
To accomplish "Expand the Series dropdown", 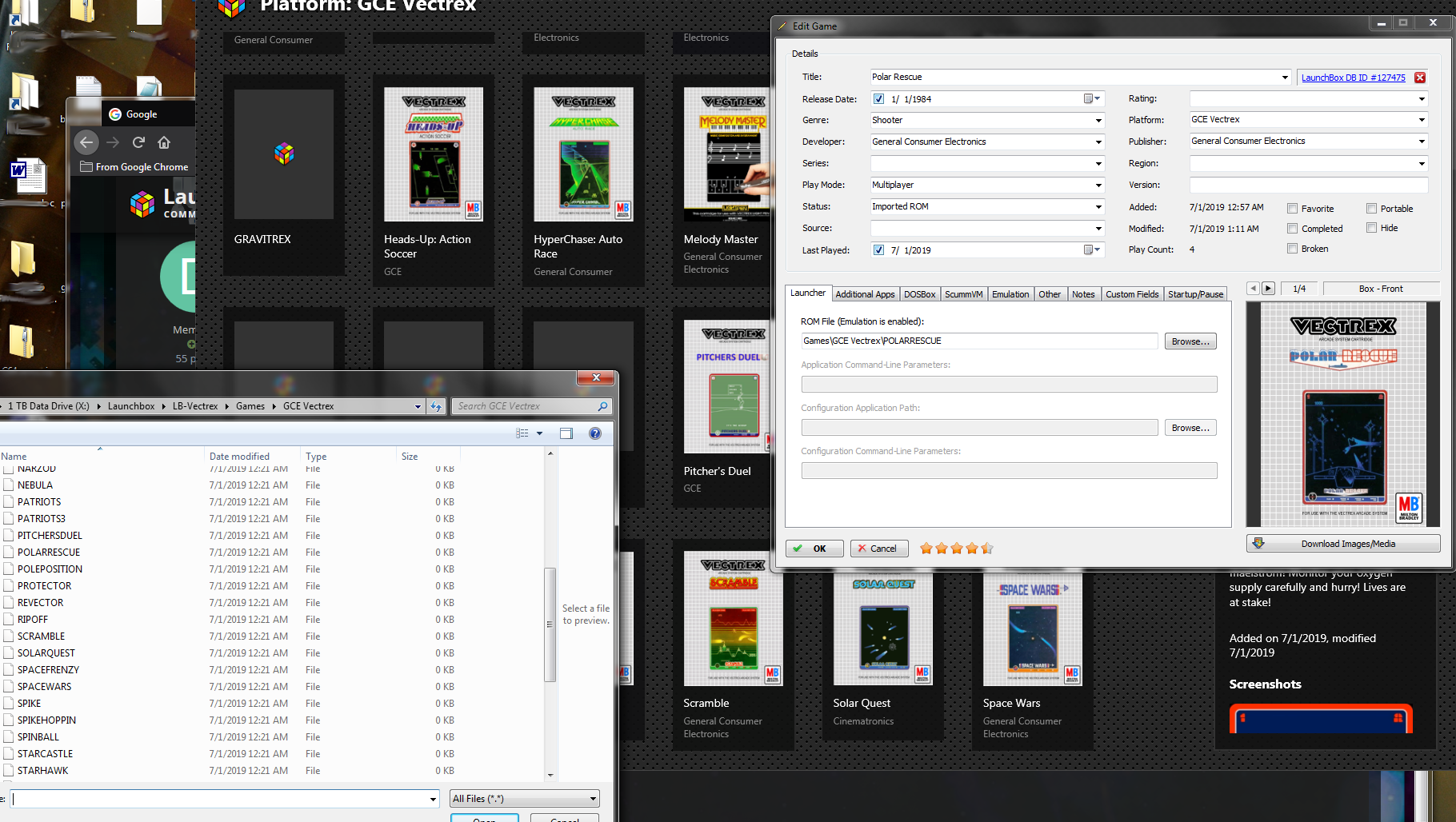I will pos(1098,164).
